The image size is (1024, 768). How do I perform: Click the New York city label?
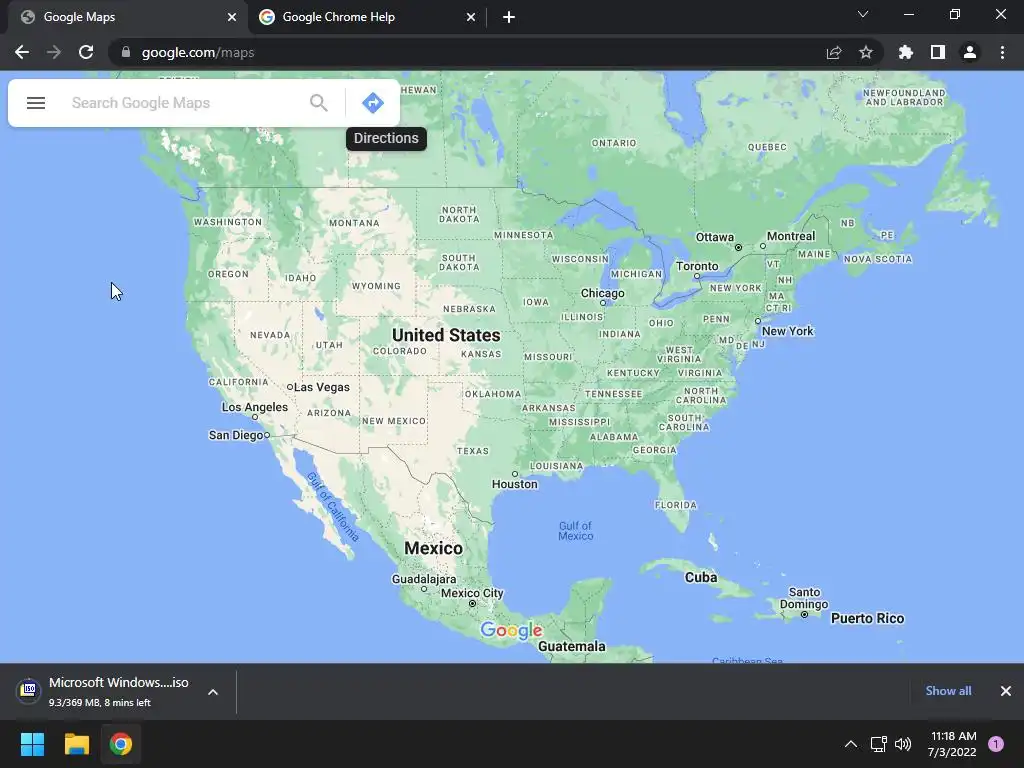click(788, 331)
